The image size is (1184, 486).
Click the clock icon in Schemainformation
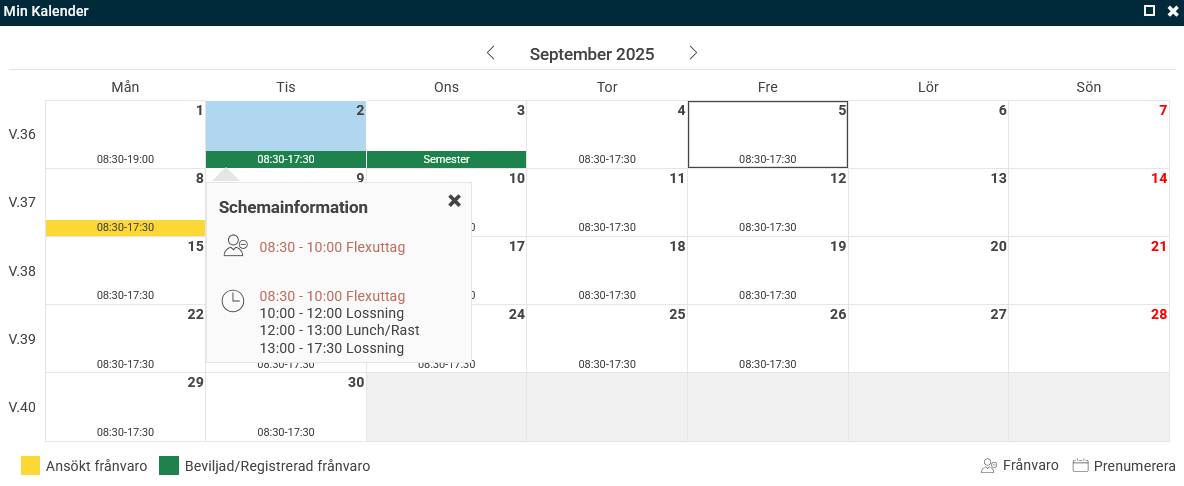point(233,300)
